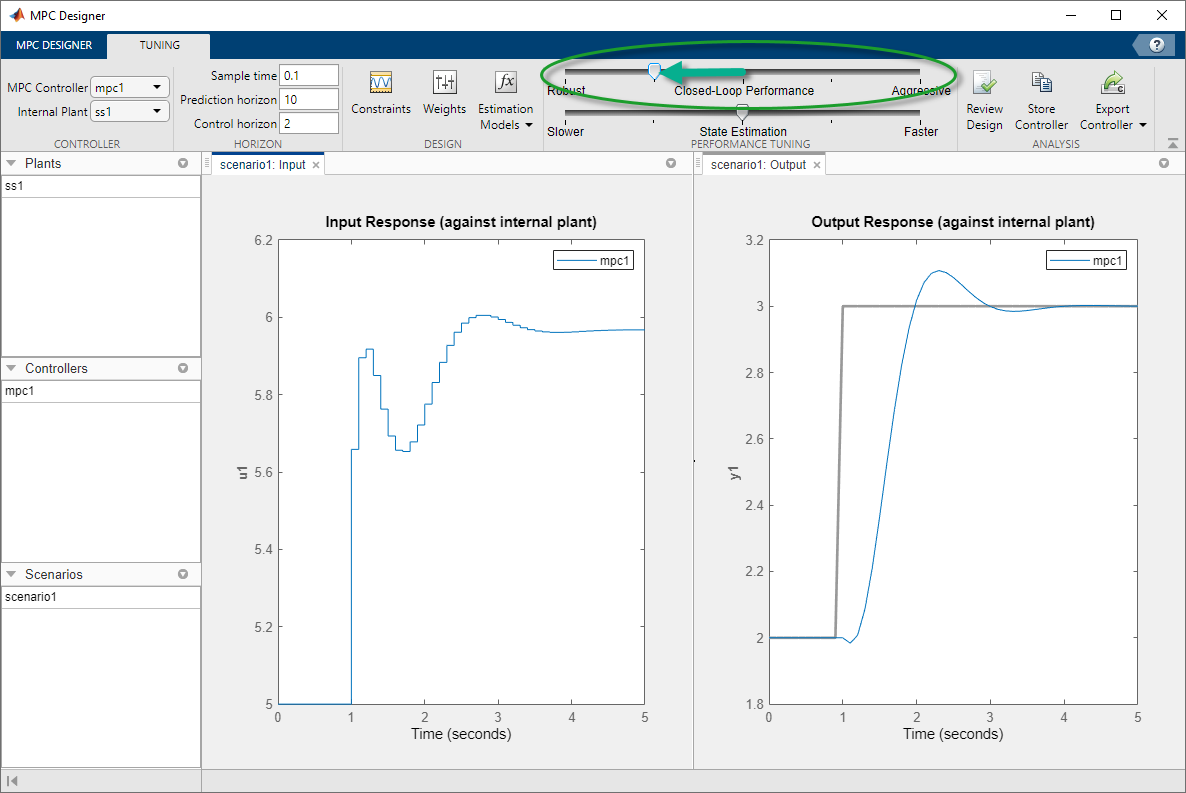Open the Internal Plant dropdown ss1
Viewport: 1186px width, 793px height.
tap(129, 111)
